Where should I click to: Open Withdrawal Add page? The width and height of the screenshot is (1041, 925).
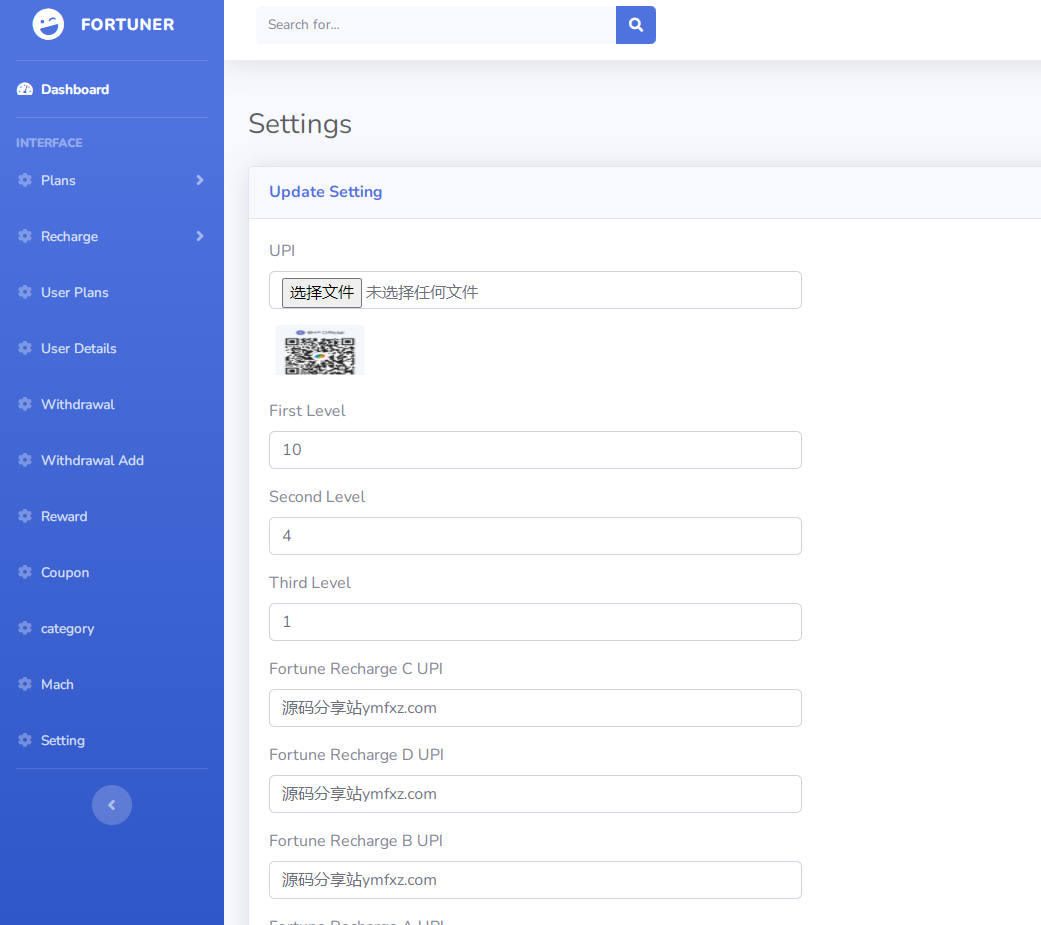pos(92,461)
